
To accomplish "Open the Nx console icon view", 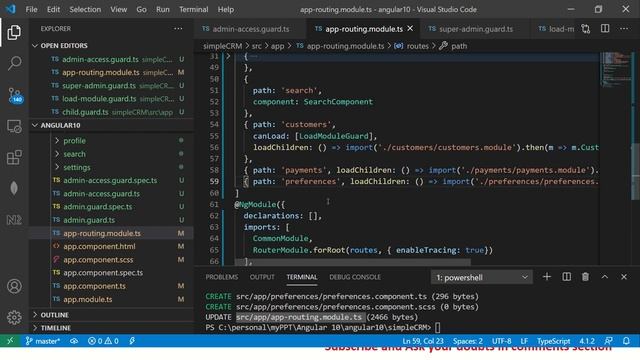I will 14,220.
